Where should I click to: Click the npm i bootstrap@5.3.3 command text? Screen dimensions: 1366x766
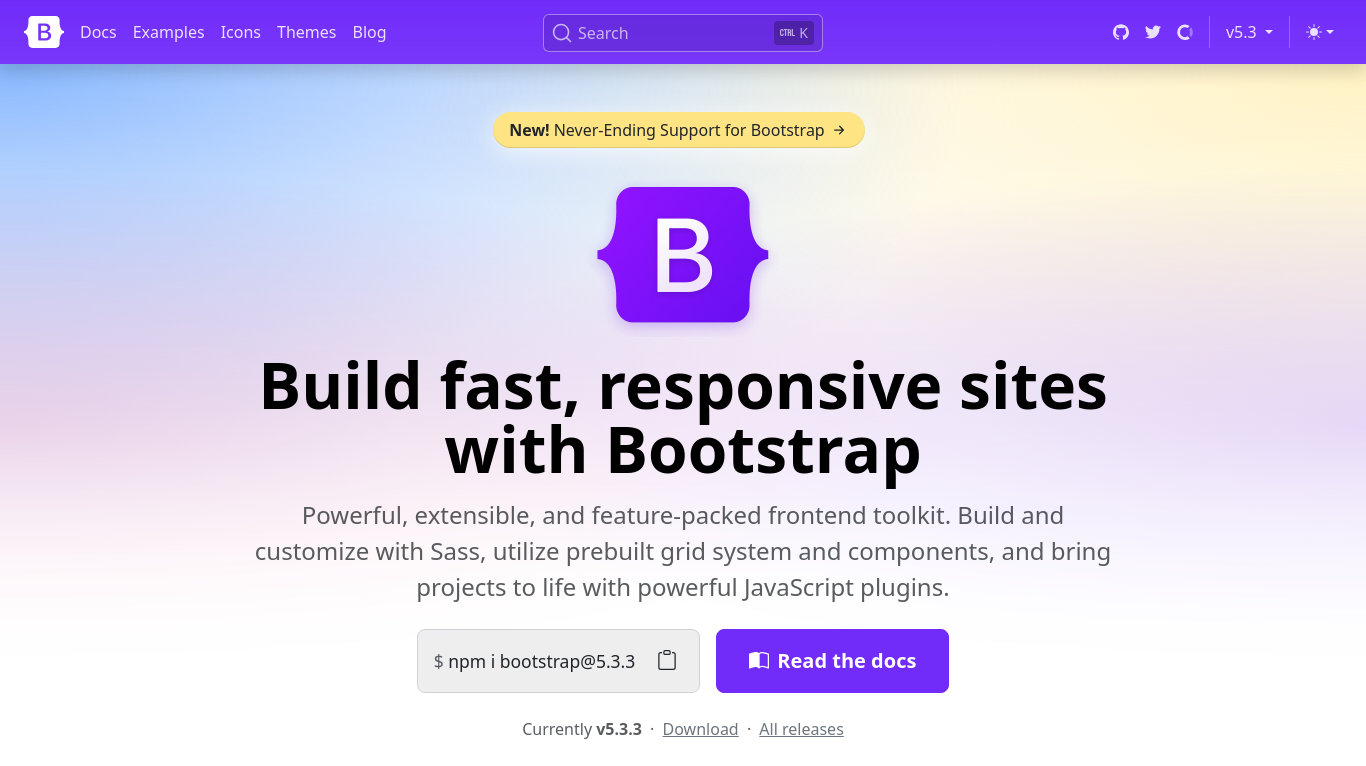click(541, 661)
